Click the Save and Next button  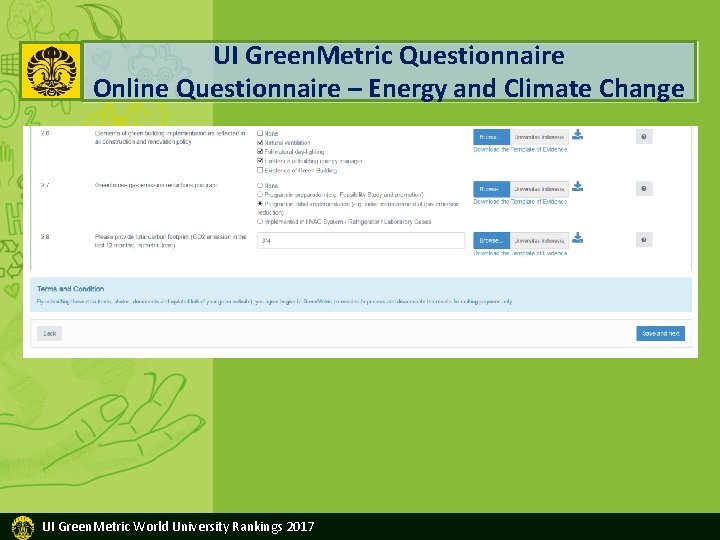660,333
